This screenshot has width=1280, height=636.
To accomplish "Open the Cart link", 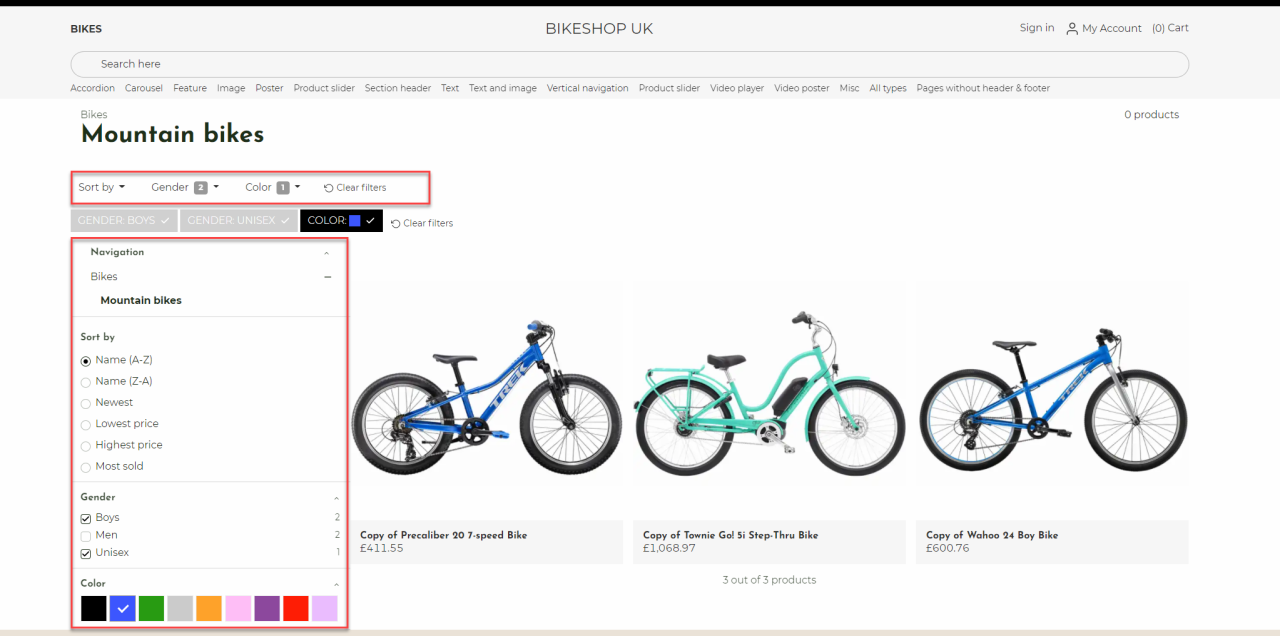I will pyautogui.click(x=1170, y=28).
